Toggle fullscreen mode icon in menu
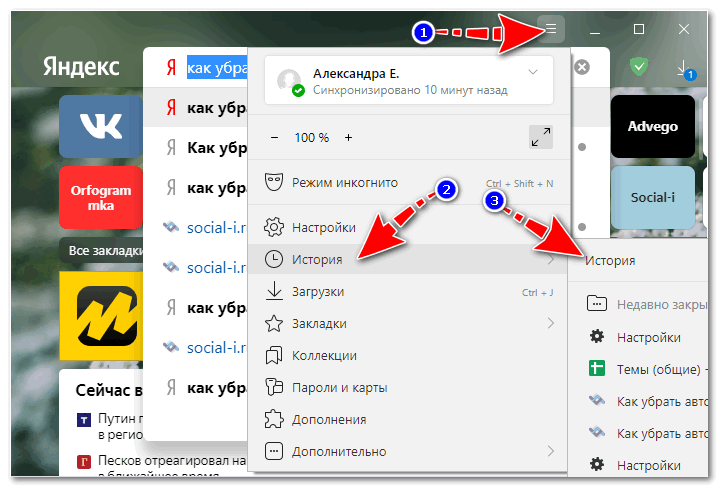Screen dimensions: 719x488 pos(541,137)
